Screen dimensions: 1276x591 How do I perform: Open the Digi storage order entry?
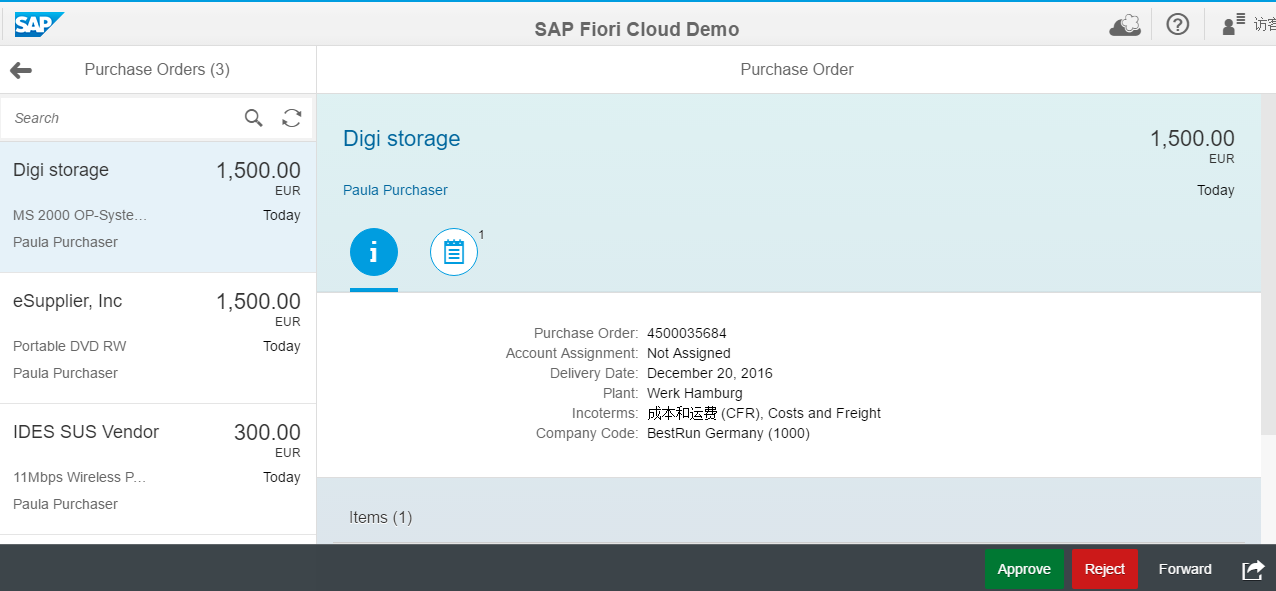click(157, 203)
